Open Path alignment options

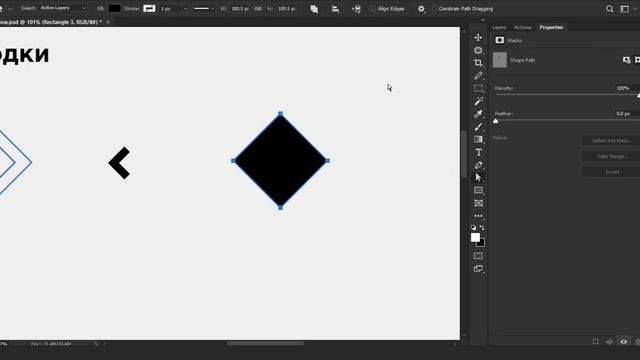click(335, 9)
